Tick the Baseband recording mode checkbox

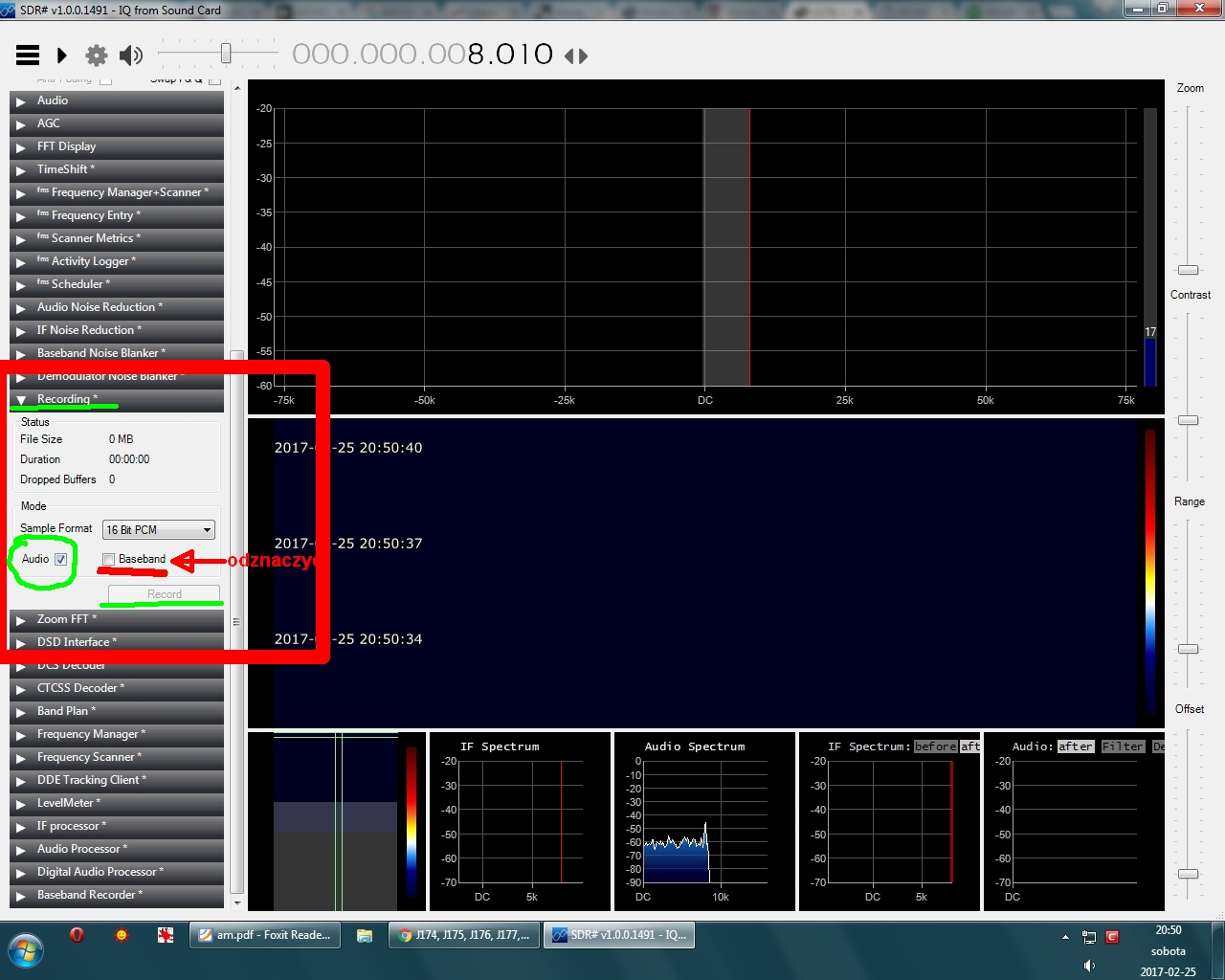point(109,559)
